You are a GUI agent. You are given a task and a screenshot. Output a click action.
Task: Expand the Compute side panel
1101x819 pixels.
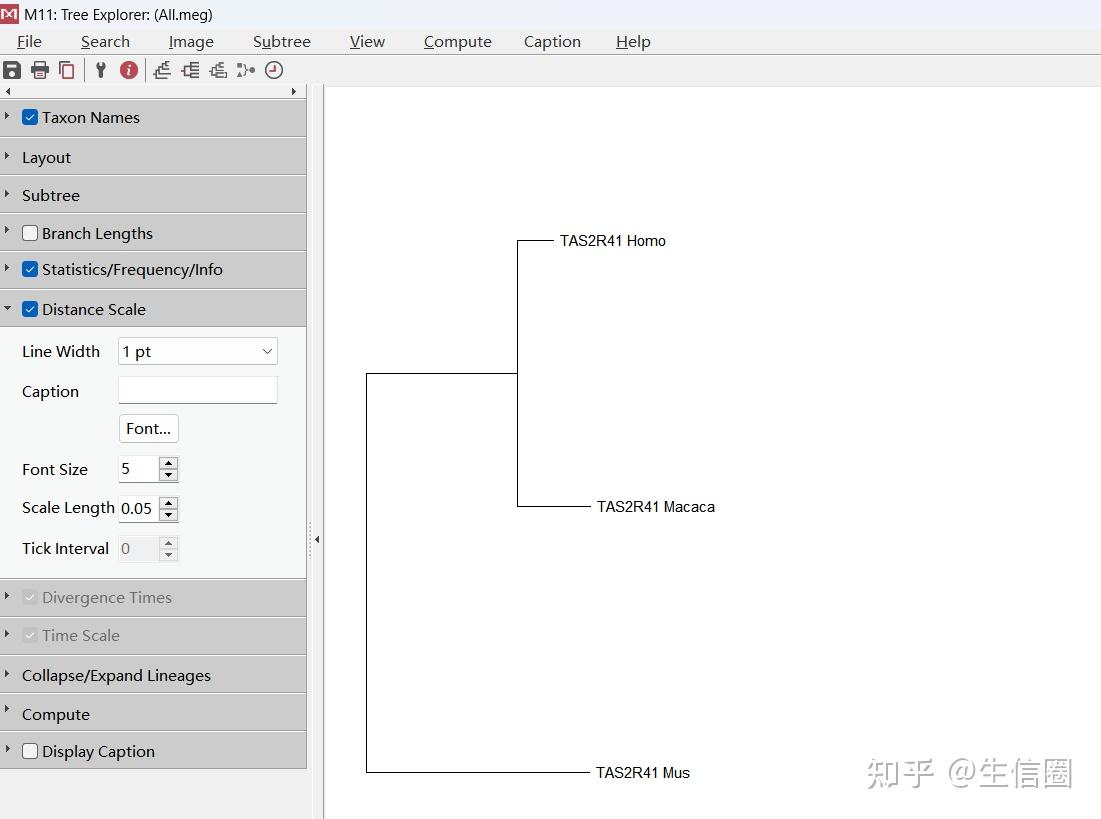coord(7,709)
